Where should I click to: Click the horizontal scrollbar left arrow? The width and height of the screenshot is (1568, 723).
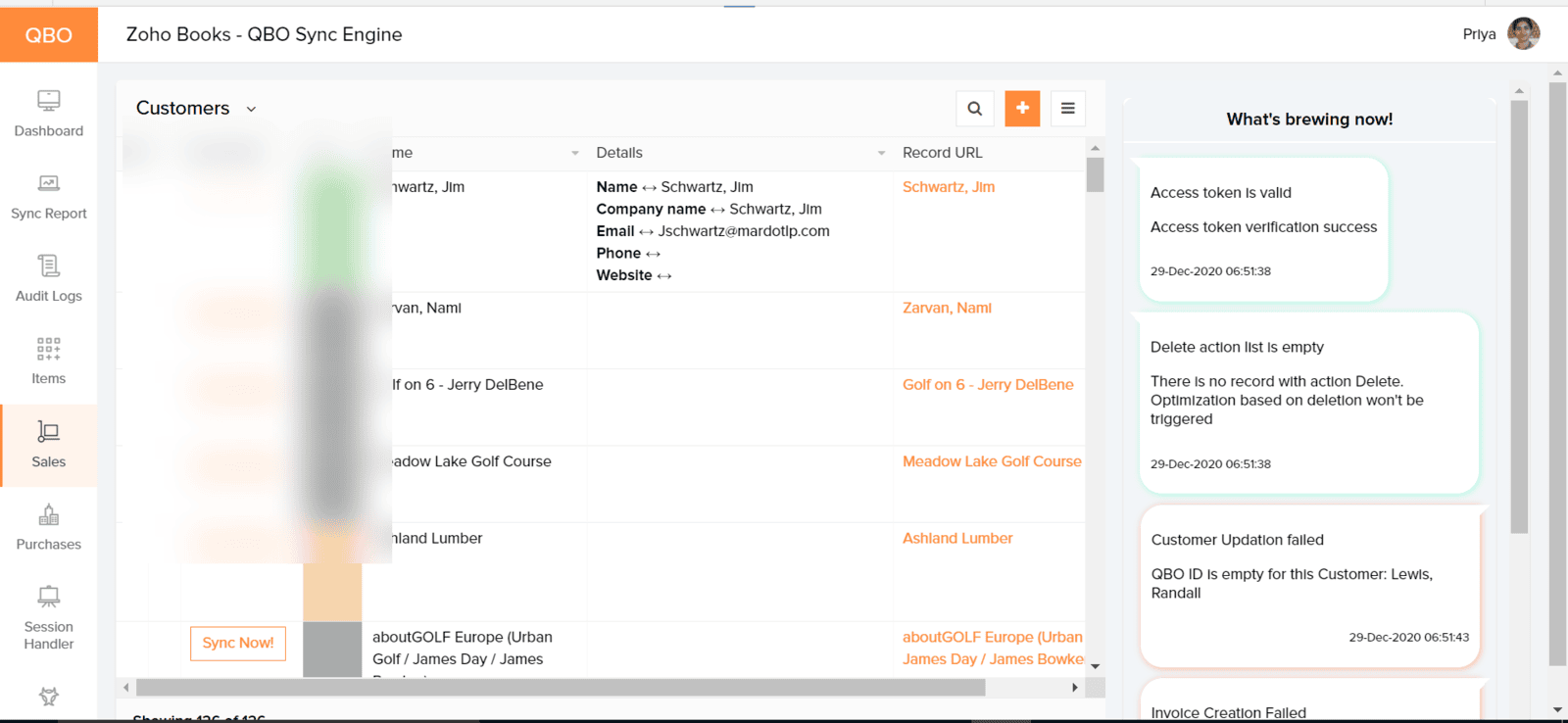(125, 688)
